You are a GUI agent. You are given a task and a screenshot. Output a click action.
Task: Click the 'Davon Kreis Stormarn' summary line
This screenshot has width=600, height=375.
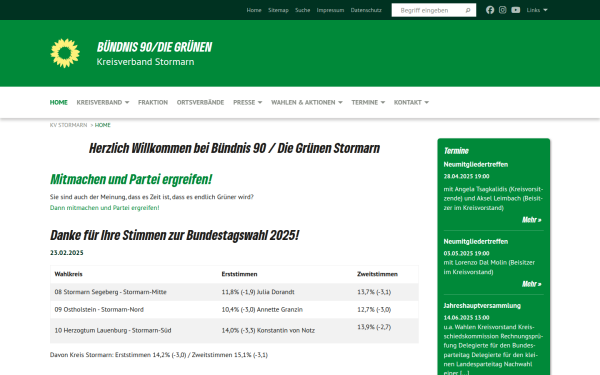159,355
